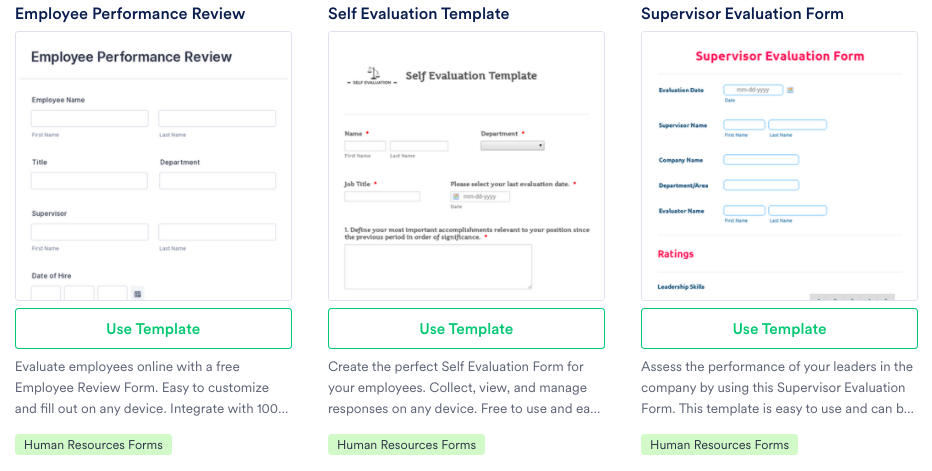Click the calendar icon beside Date of Hire
Viewport: 932px width, 471px height.
coord(137,293)
